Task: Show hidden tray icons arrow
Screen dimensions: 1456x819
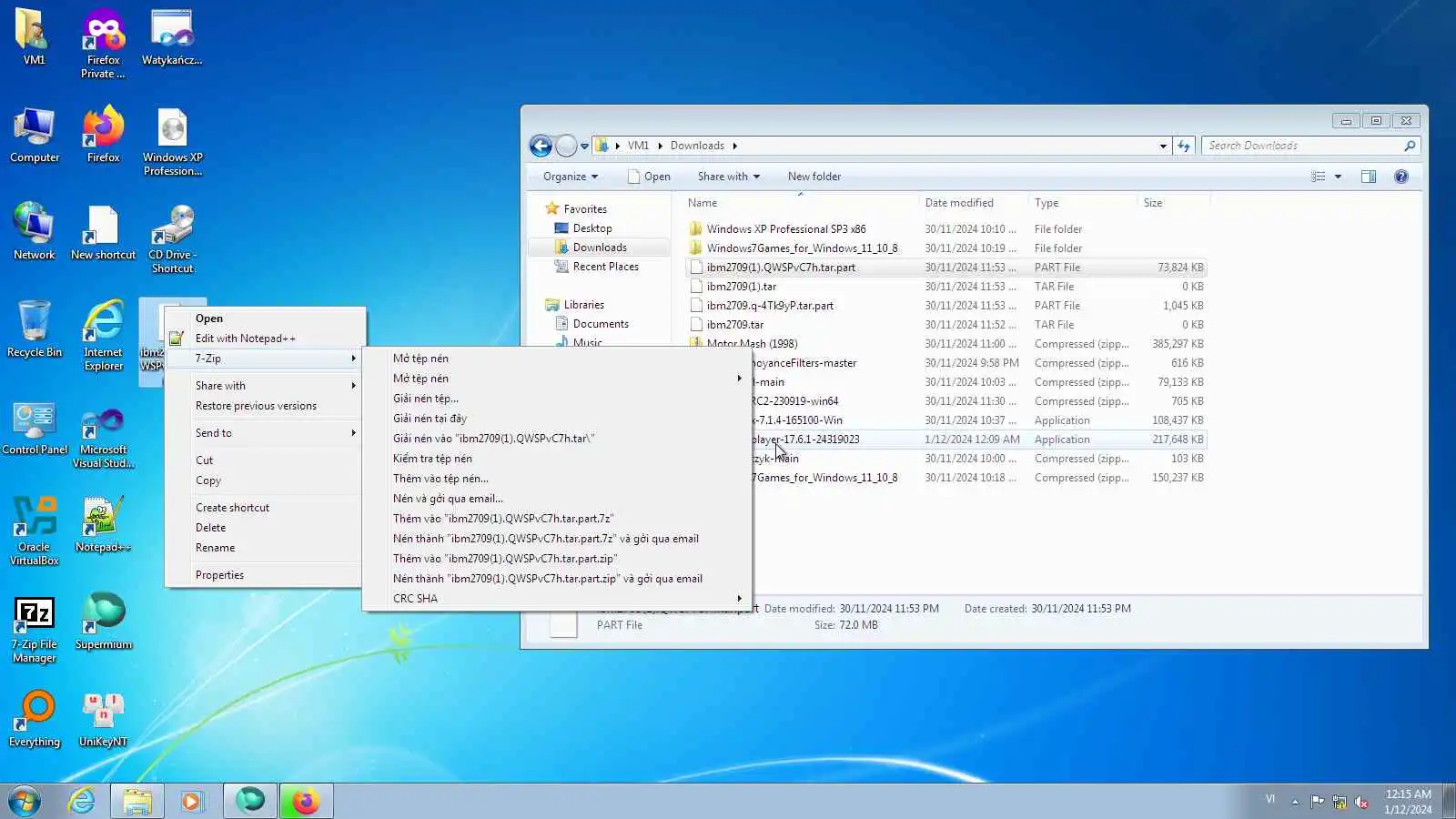Action: (x=1295, y=802)
